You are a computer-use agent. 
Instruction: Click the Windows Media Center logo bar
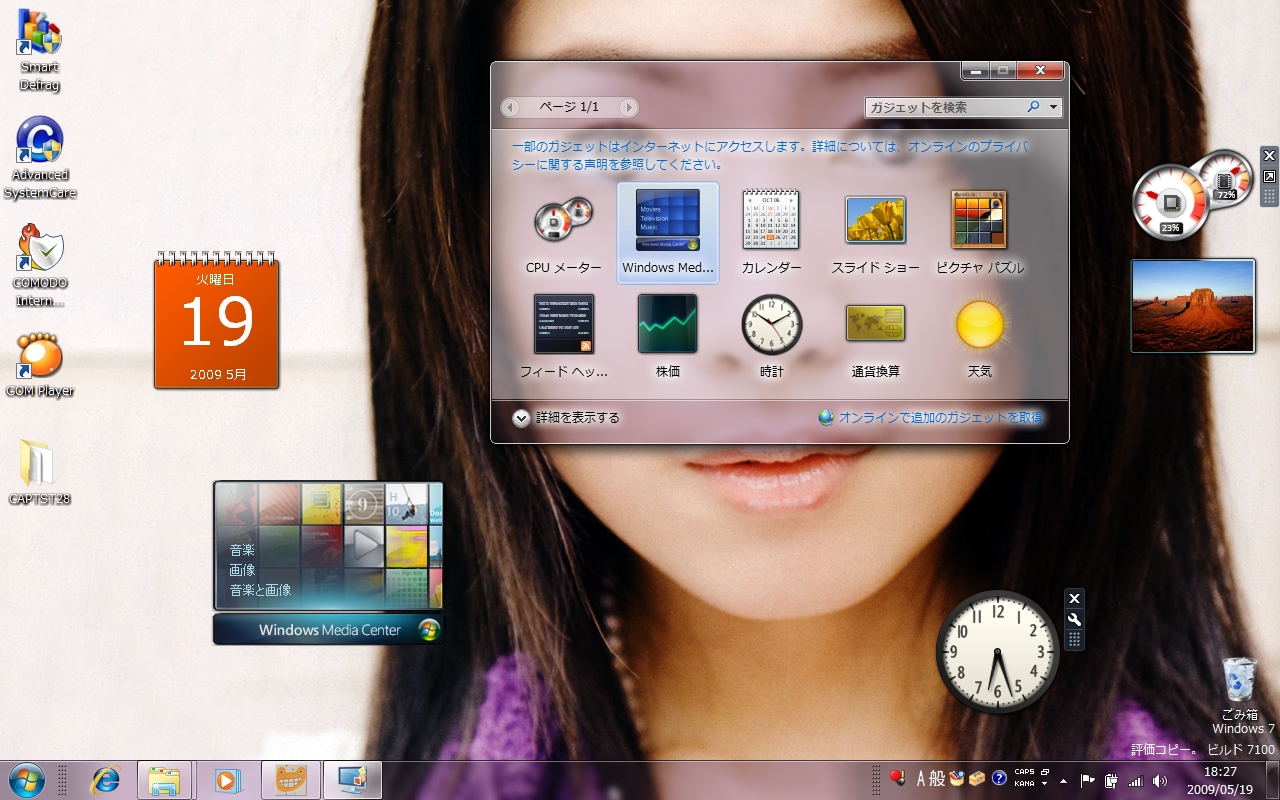[328, 630]
